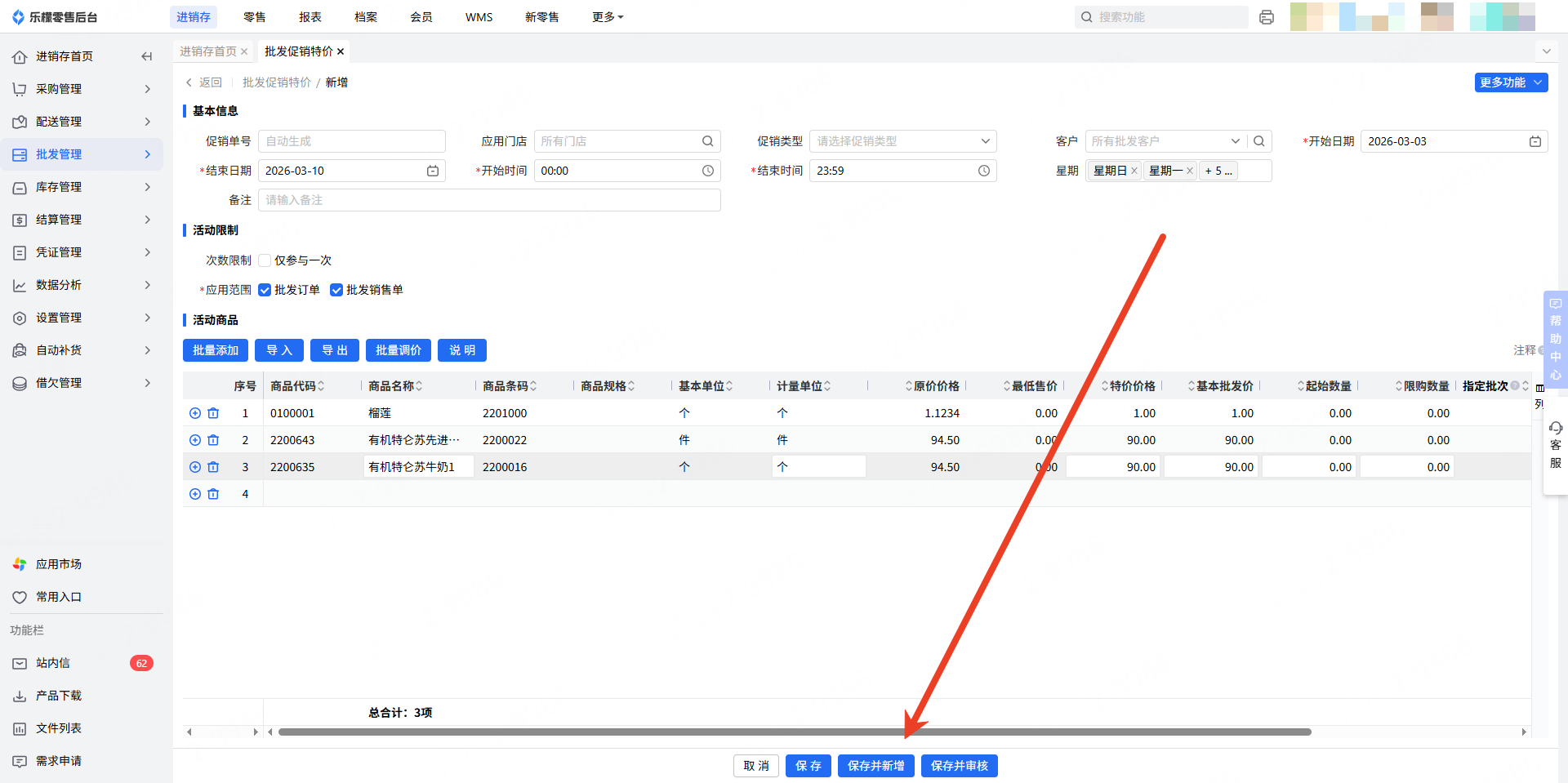1568x783 pixels.
Task: Focus the 备注 input field
Action: pos(489,200)
